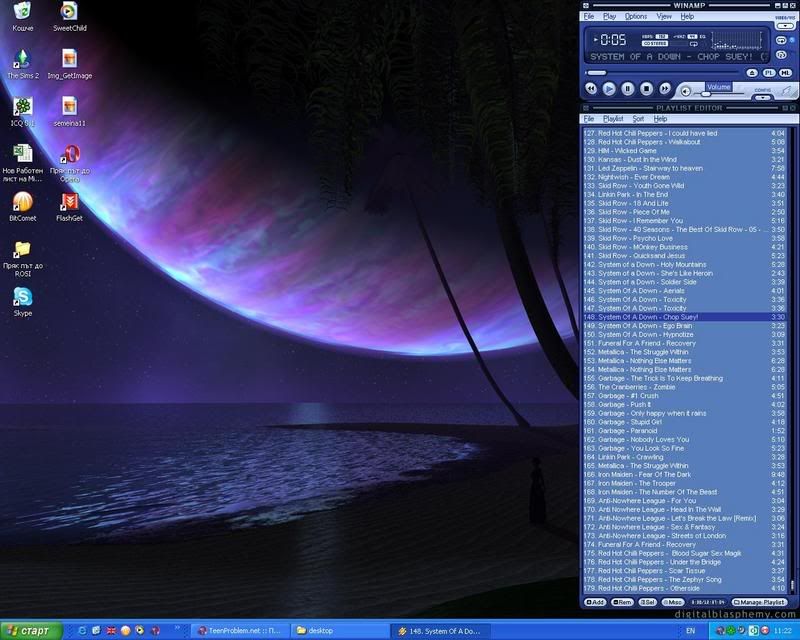Image resolution: width=800 pixels, height=640 pixels.
Task: Open Sort menu in Playlist Editor
Action: (638, 119)
